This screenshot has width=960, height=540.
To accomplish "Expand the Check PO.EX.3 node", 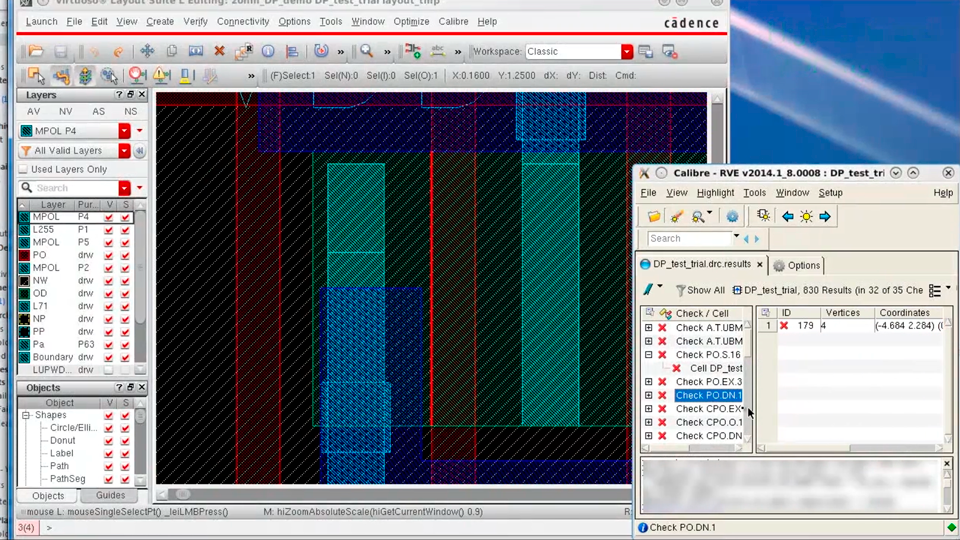I will coord(648,381).
